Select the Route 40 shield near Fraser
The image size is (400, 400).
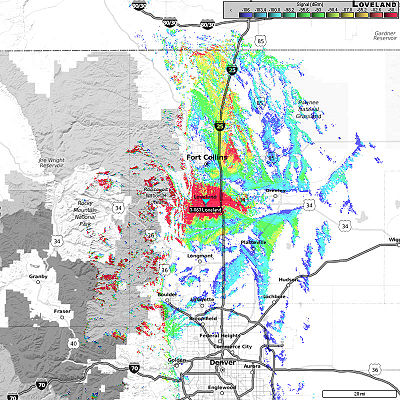click(x=74, y=343)
